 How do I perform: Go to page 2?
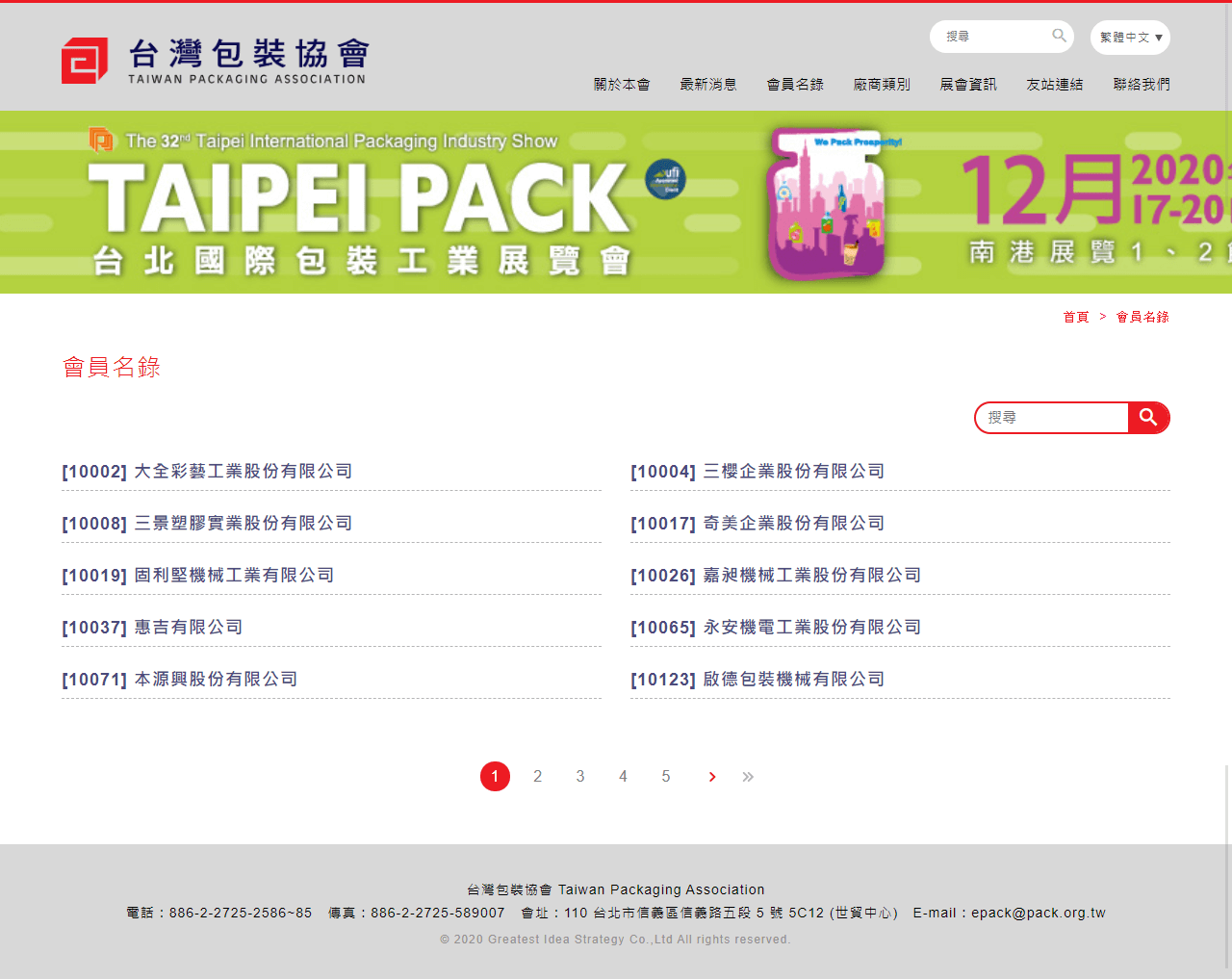(538, 776)
